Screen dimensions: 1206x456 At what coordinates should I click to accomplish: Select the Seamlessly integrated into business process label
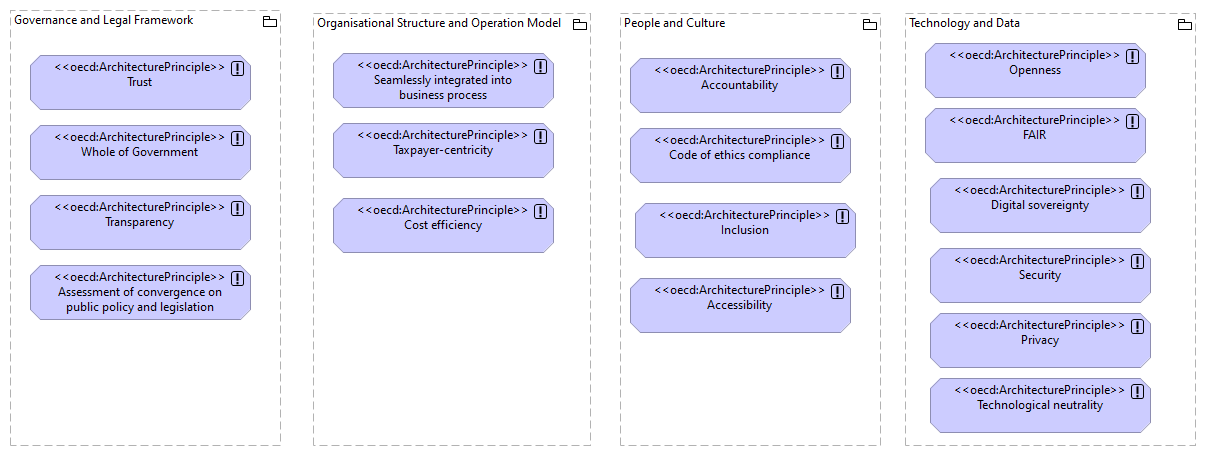[443, 88]
